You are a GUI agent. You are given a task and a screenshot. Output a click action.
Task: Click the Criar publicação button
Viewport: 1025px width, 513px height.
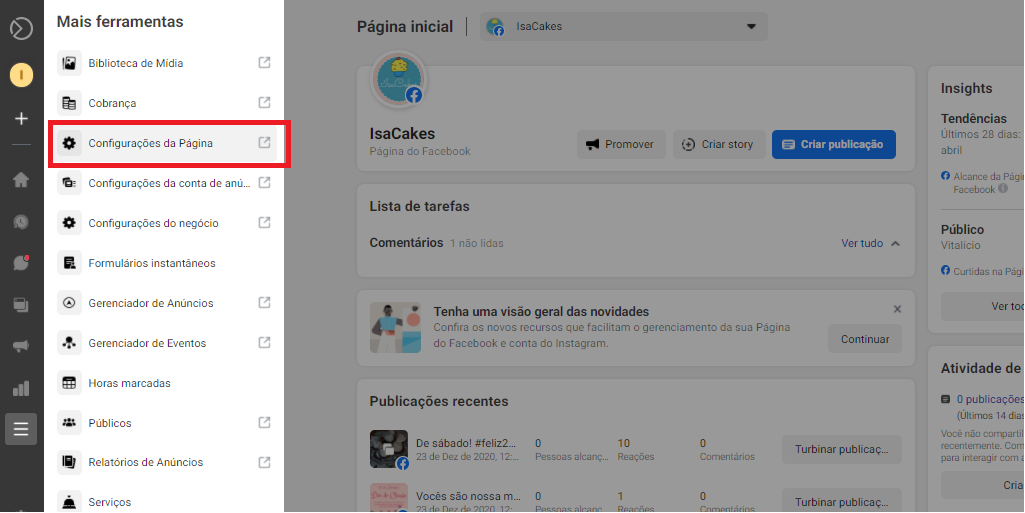pyautogui.click(x=833, y=144)
